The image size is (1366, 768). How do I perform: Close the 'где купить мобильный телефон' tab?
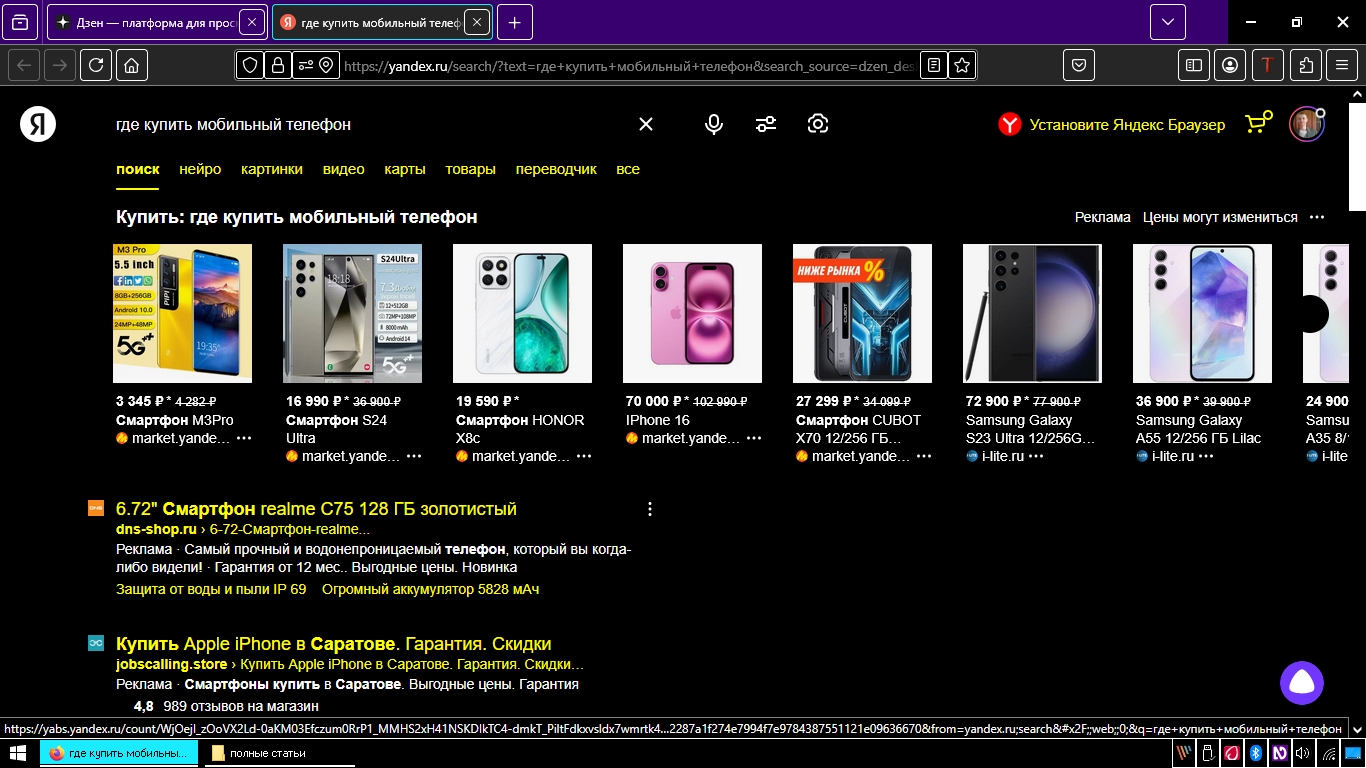pos(477,22)
